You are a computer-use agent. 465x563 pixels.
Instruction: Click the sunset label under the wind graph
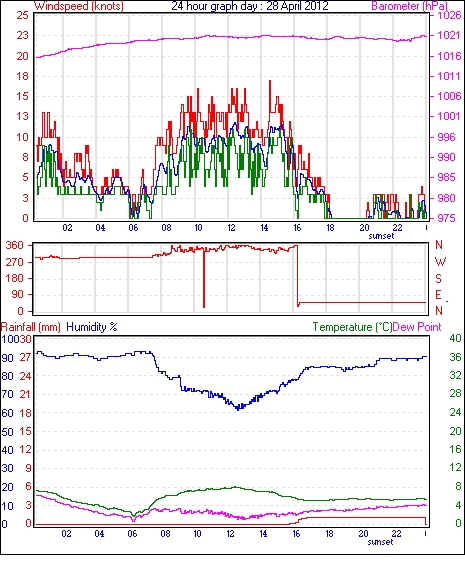coord(381,236)
